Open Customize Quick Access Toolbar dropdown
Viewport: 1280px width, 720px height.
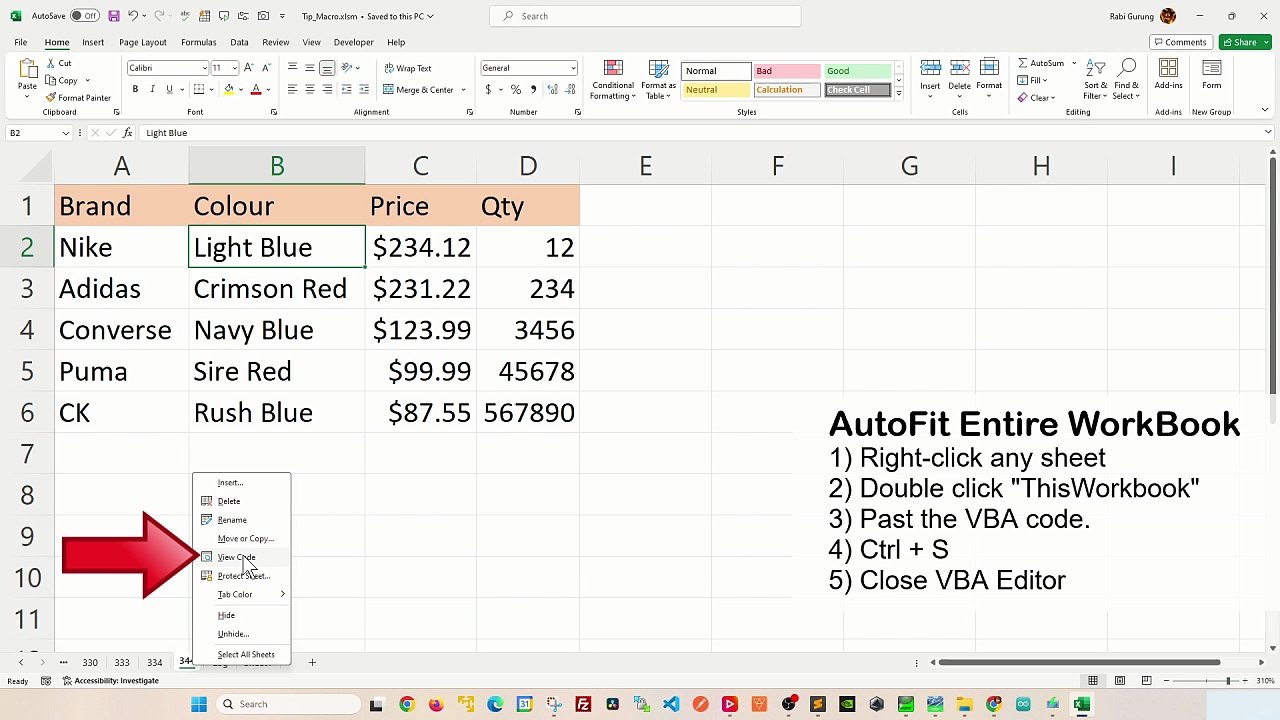[x=282, y=16]
